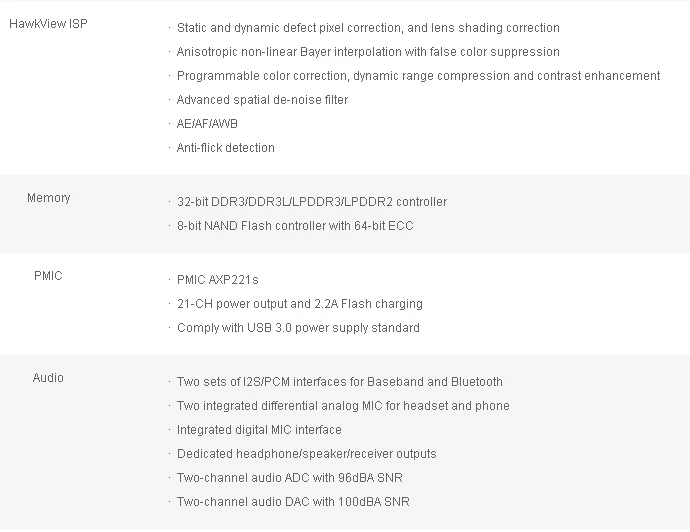
Task: Select 'Integrated digital MIC interface' item
Action: (259, 430)
